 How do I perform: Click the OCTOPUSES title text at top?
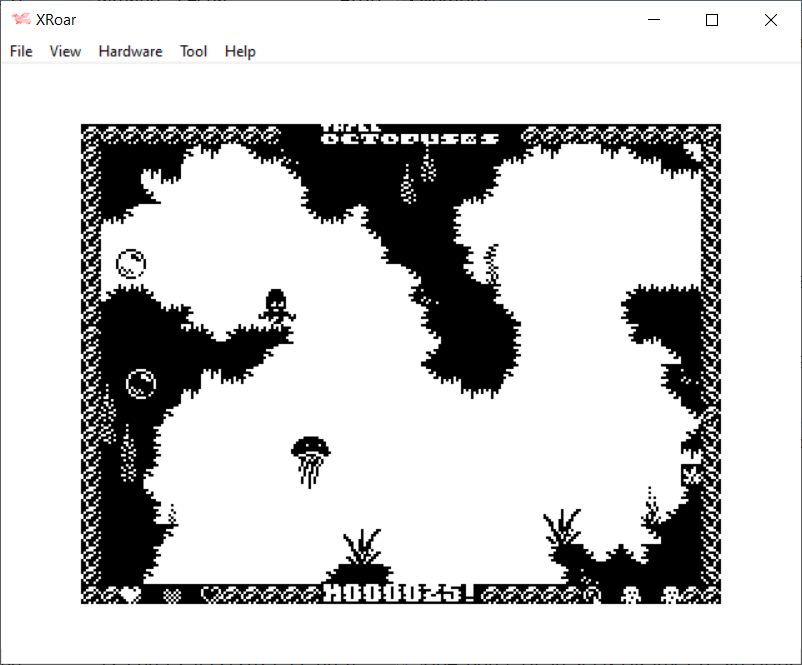tap(410, 137)
